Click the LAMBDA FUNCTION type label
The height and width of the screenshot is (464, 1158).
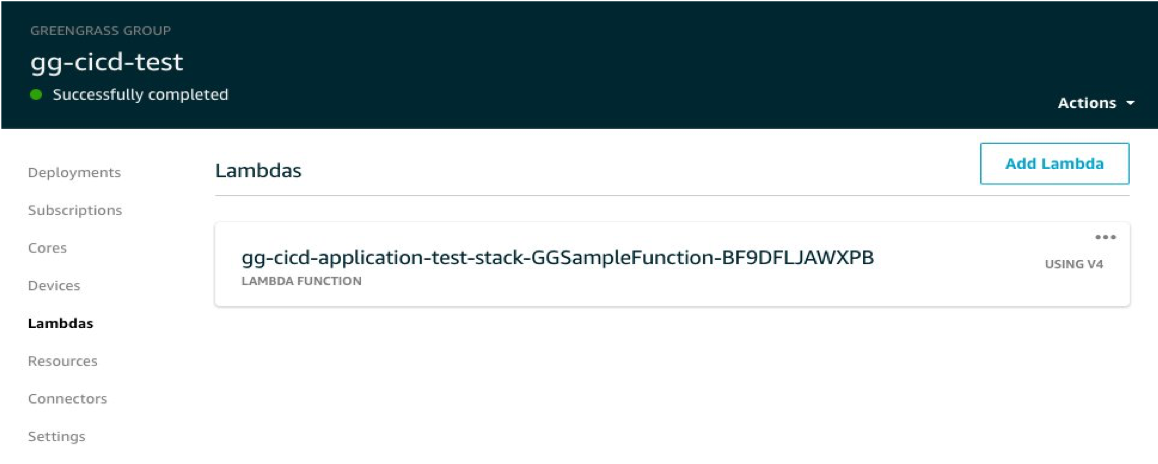301,282
